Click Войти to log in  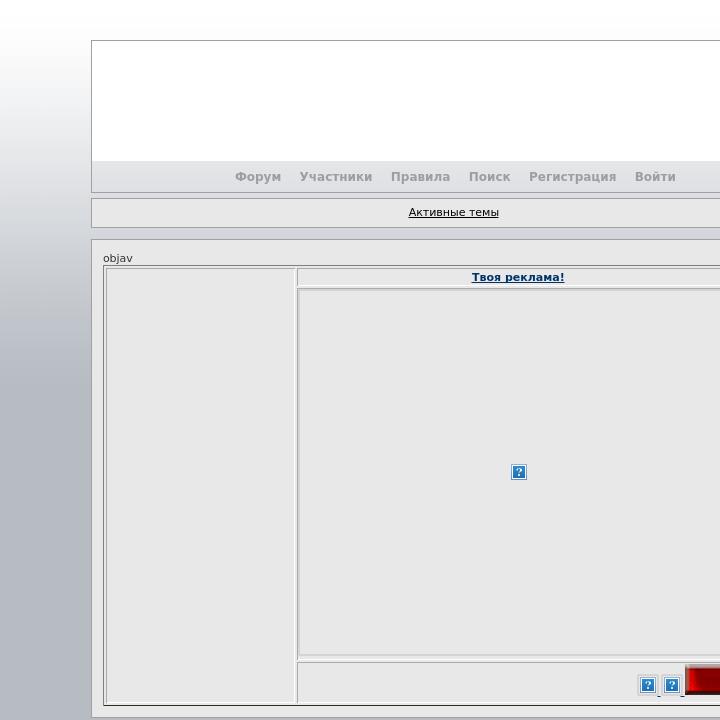point(655,177)
